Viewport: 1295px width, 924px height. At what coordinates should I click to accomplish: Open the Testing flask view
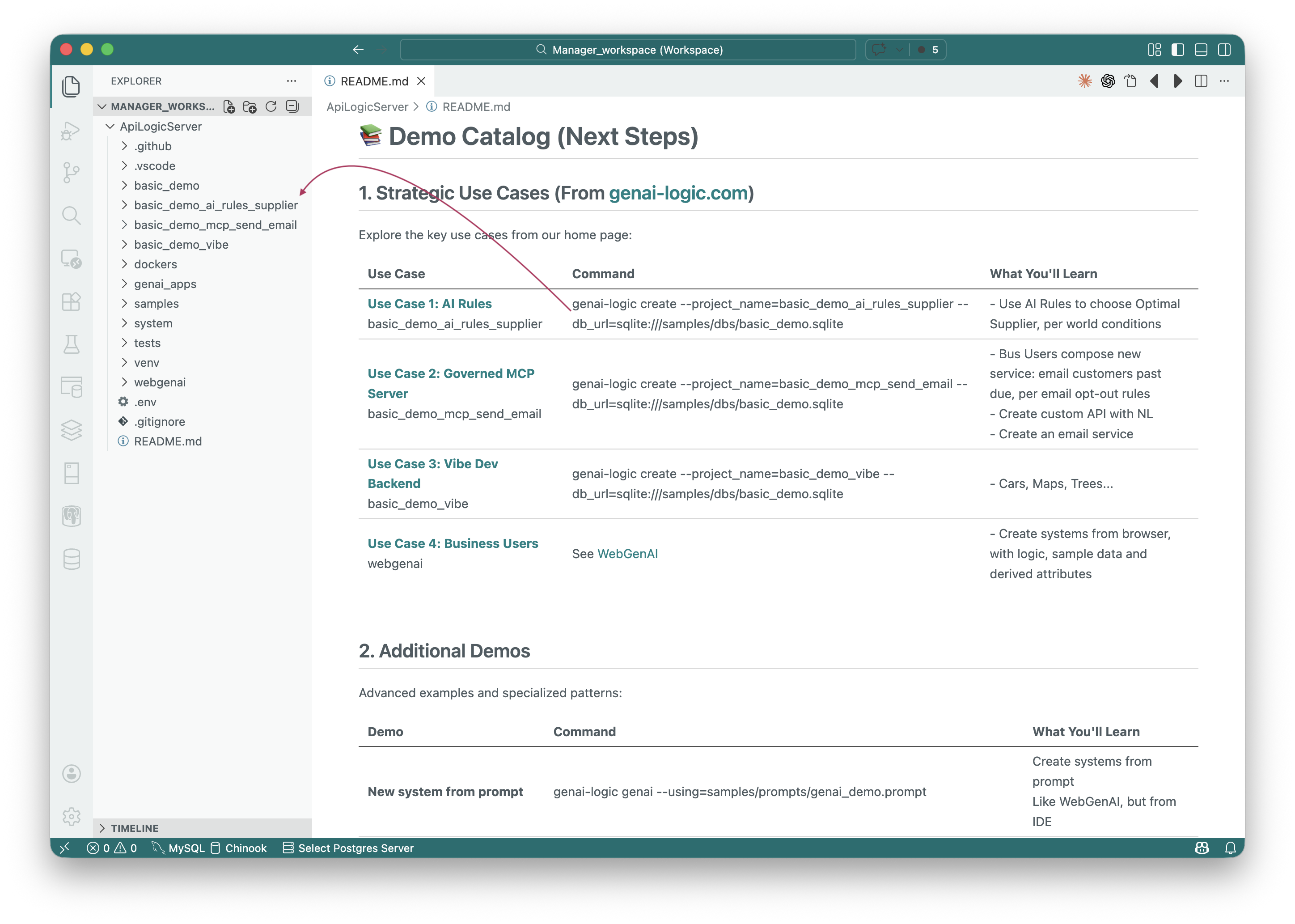(71, 344)
